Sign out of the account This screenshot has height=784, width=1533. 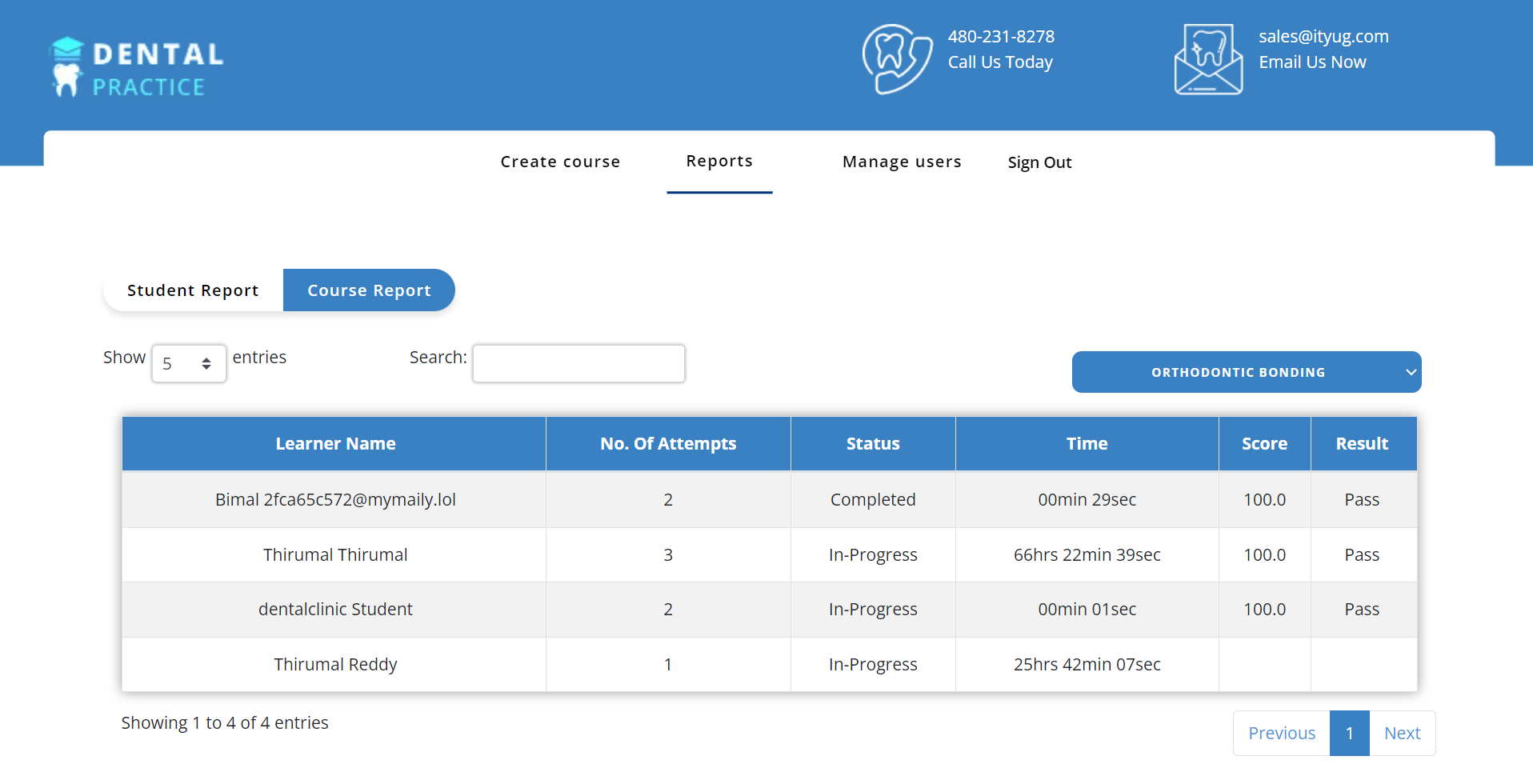pyautogui.click(x=1039, y=162)
